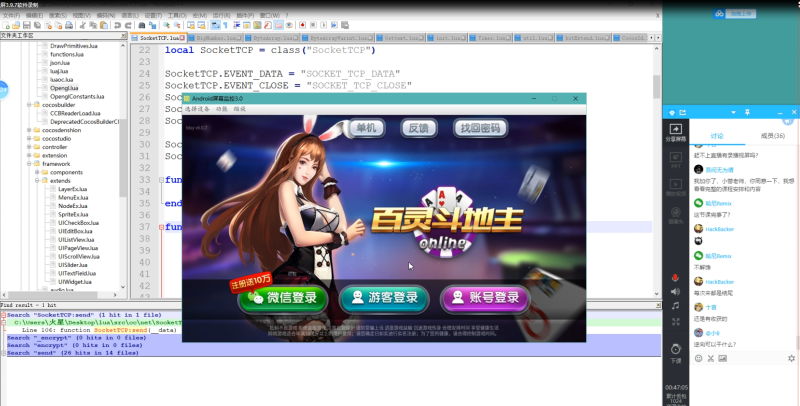Open emoji picker in chat input bar
This screenshot has width=800, height=406.
tap(698, 359)
